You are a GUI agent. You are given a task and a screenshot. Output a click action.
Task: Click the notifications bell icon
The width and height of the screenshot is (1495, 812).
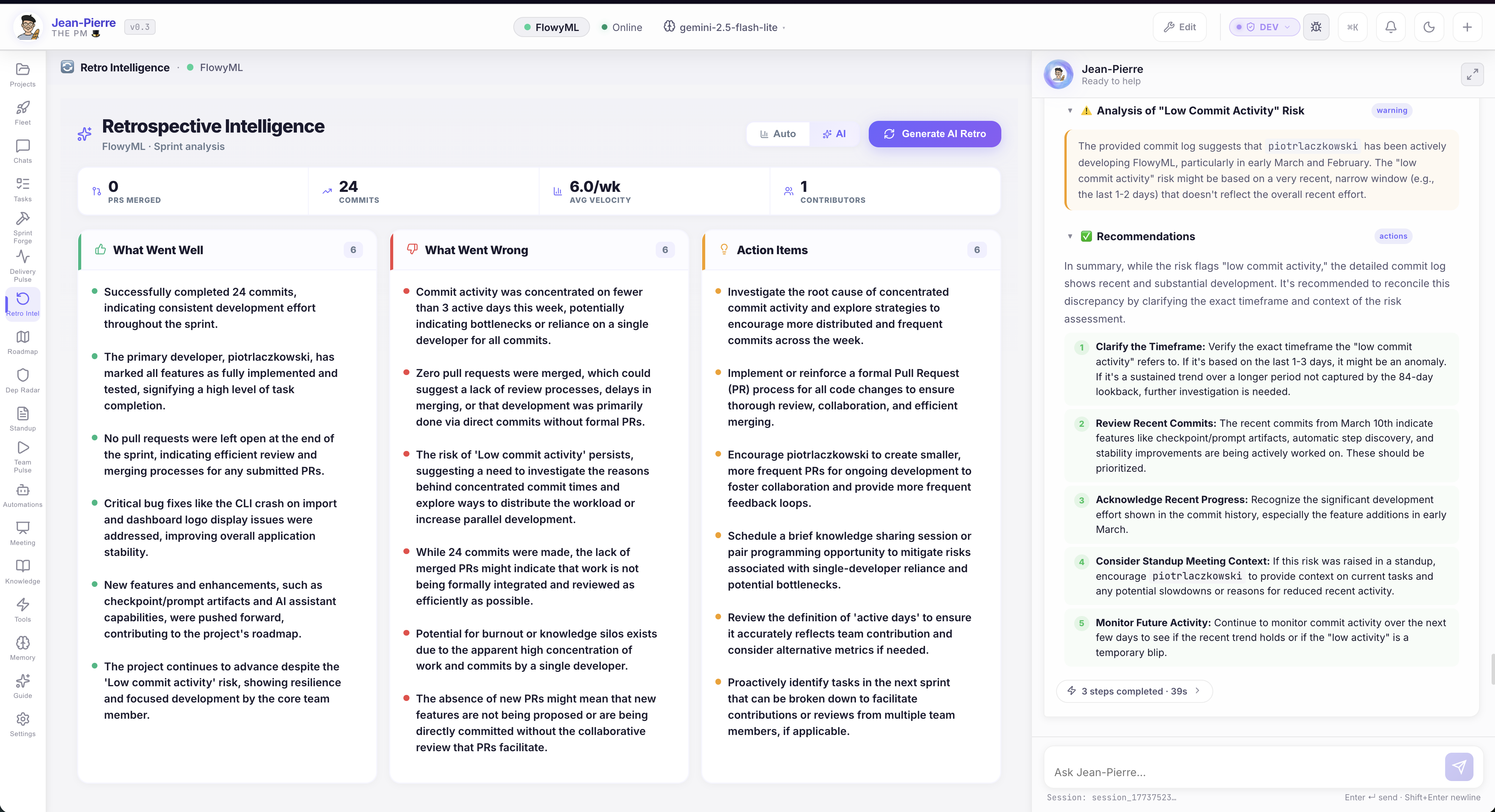point(1390,27)
